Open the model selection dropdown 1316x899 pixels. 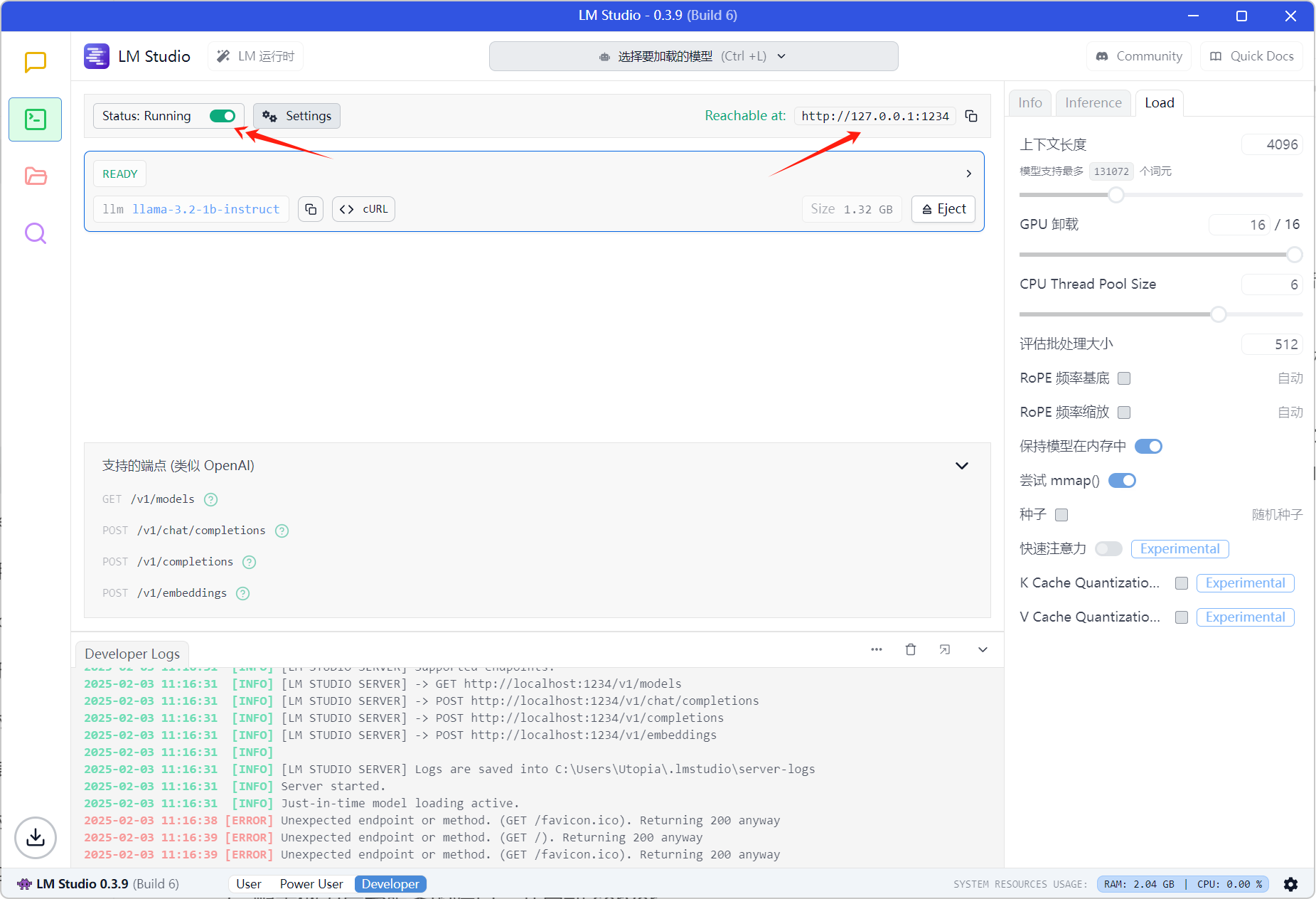[x=693, y=56]
